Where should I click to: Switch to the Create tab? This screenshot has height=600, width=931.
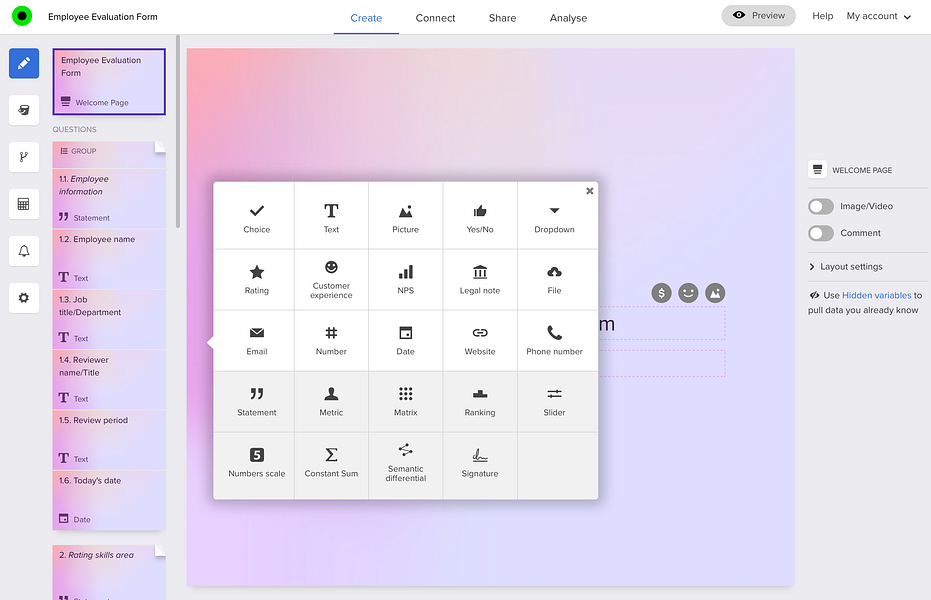tap(366, 18)
